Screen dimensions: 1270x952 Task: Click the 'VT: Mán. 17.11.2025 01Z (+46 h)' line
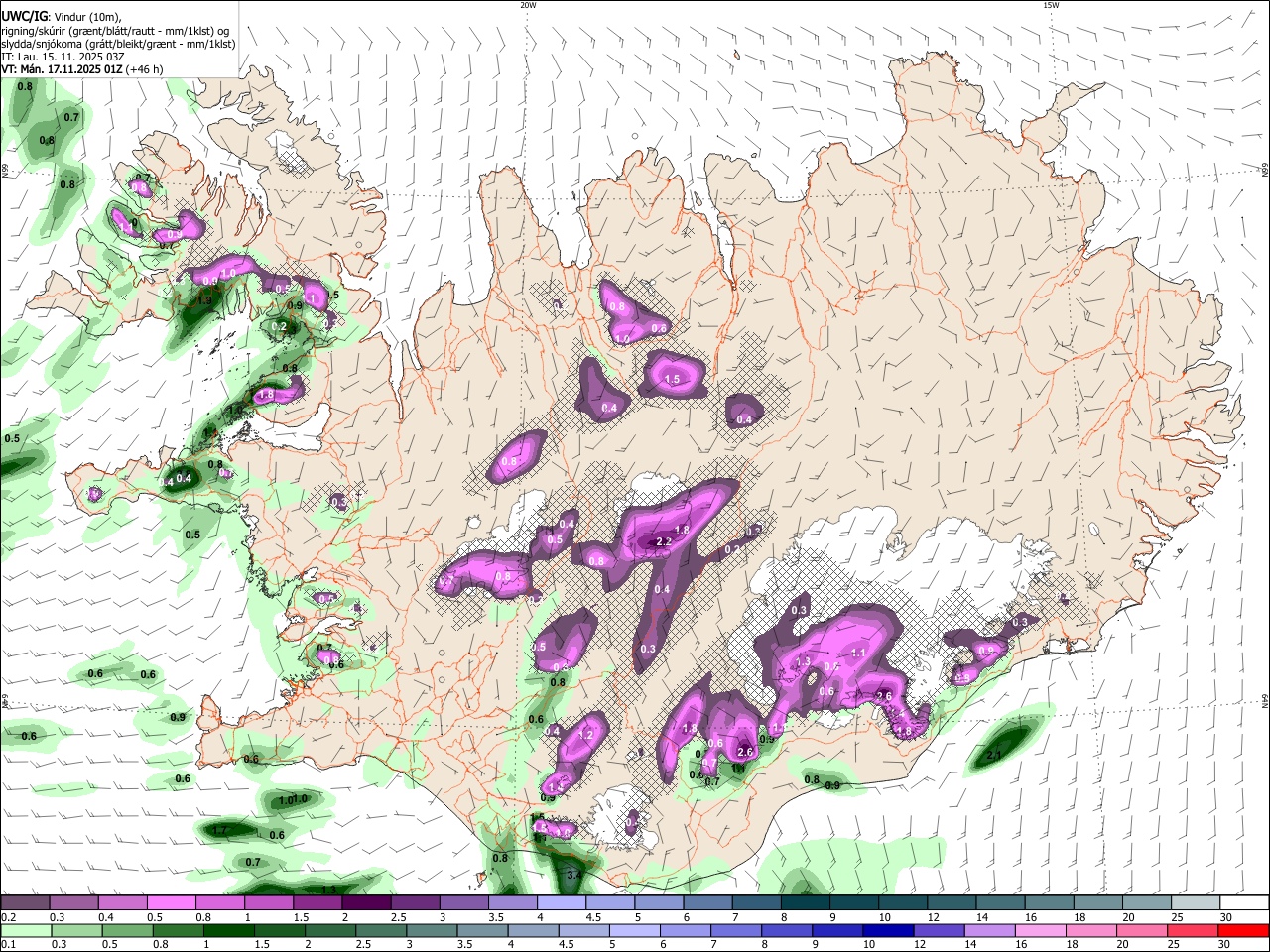pyautogui.click(x=82, y=69)
